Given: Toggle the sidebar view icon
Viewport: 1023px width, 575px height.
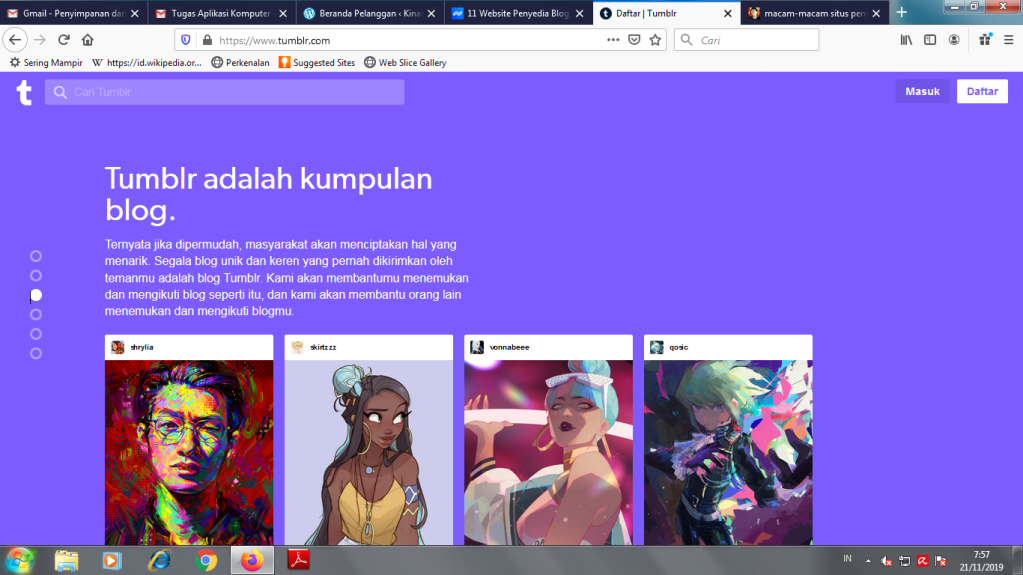Looking at the screenshot, I should coord(930,40).
